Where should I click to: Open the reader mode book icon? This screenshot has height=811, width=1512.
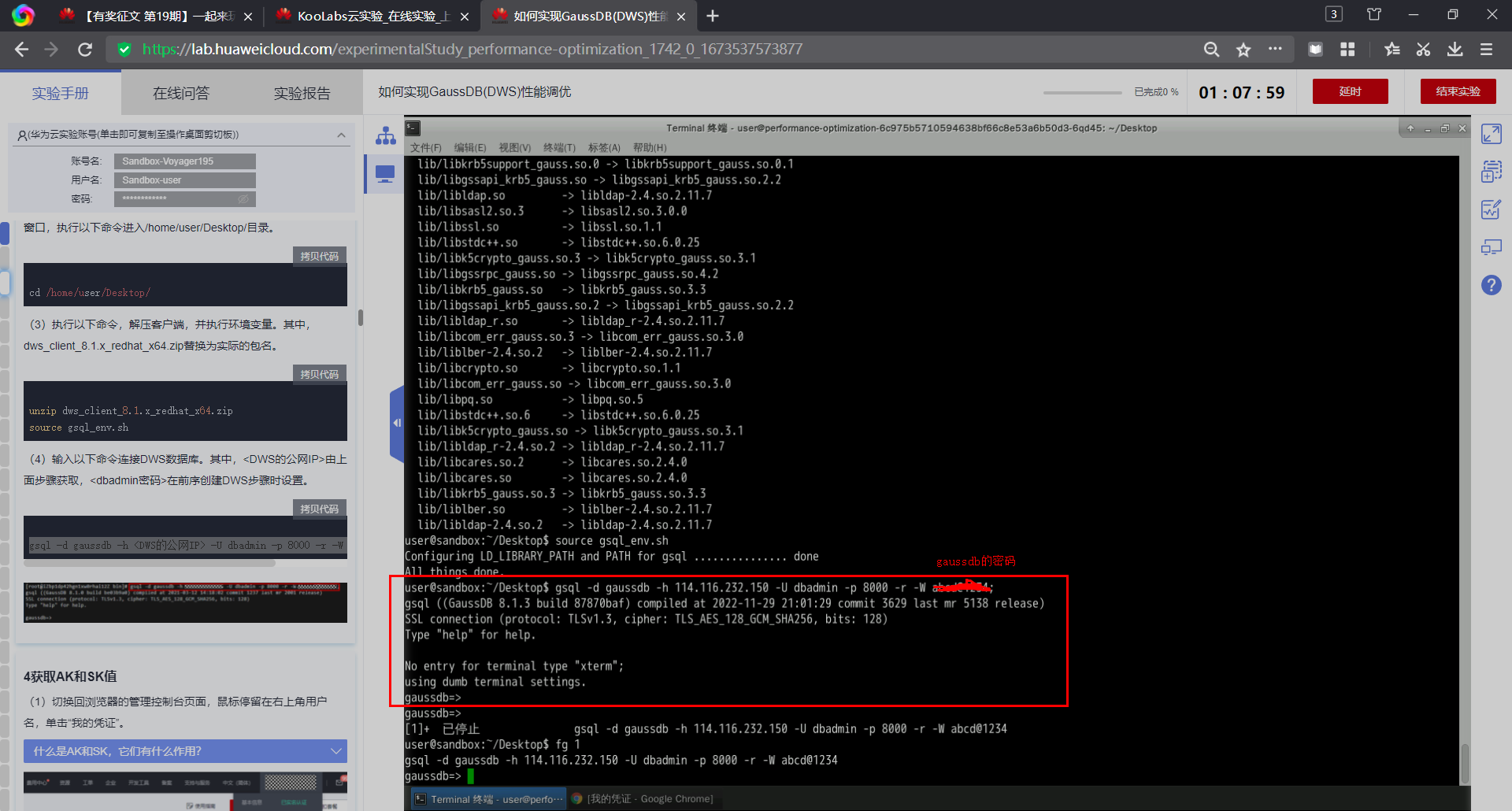[1315, 50]
